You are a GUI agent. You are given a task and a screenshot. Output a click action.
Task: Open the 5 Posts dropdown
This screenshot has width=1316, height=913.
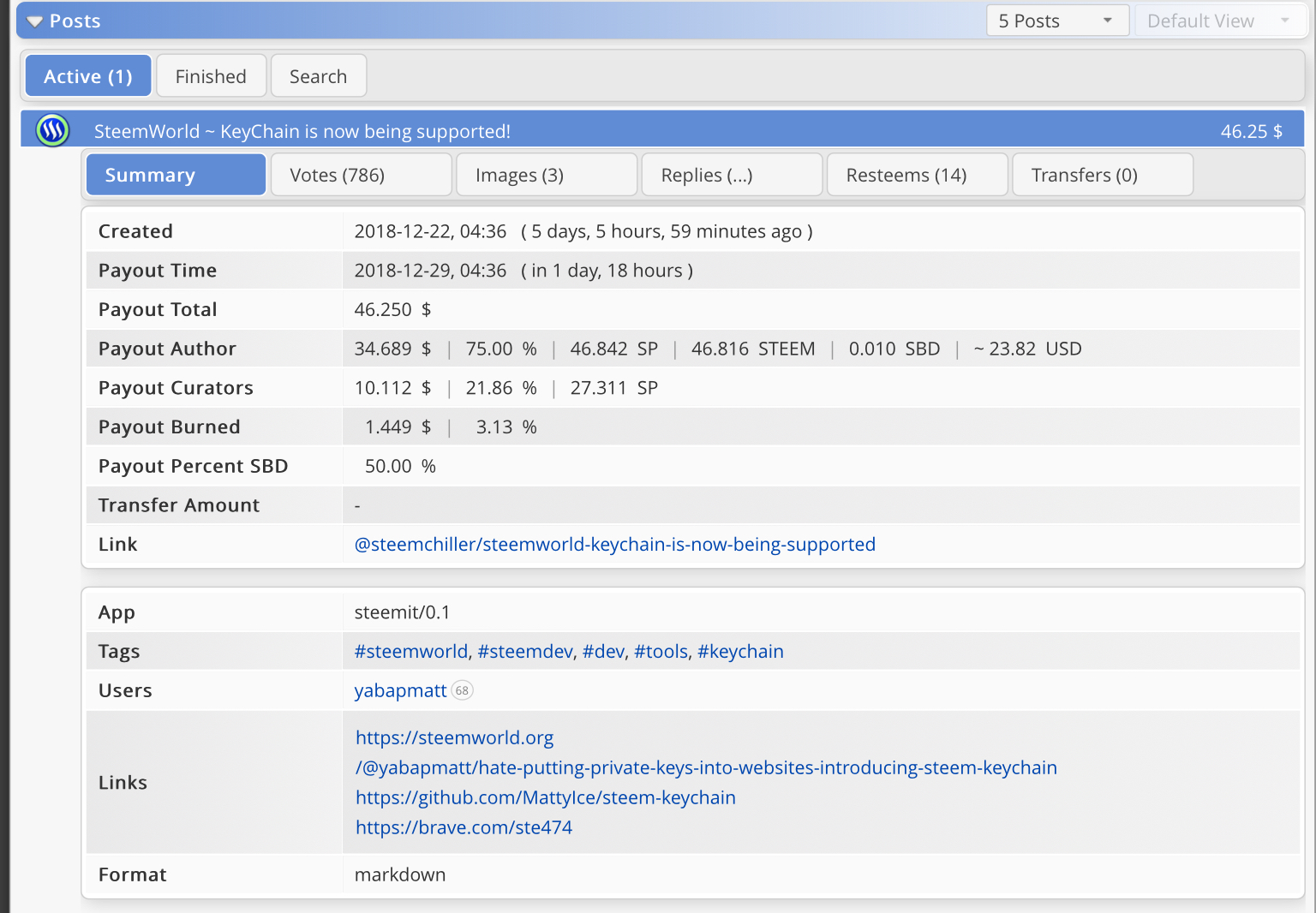click(1057, 21)
